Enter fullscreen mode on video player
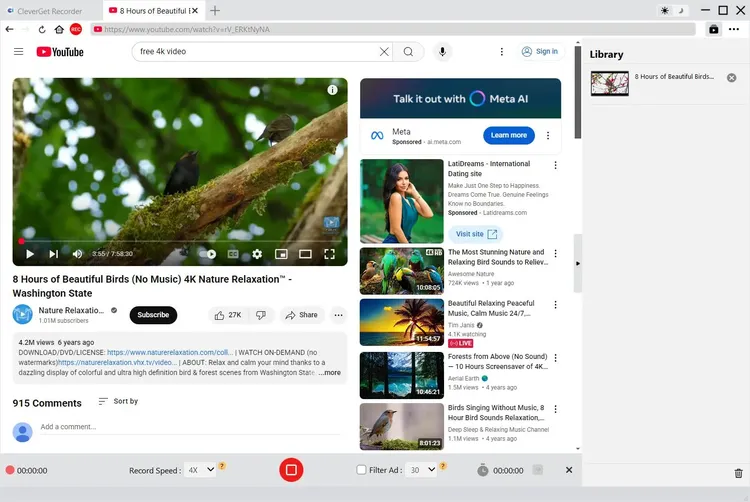This screenshot has height=502, width=750. [330, 254]
